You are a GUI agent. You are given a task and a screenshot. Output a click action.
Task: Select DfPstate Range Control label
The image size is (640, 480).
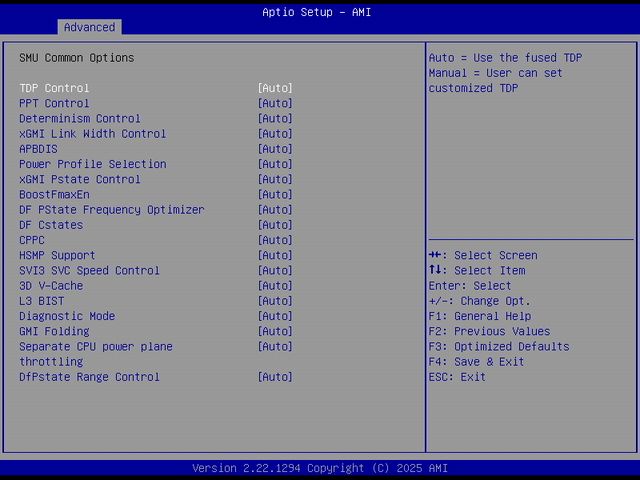[89, 377]
